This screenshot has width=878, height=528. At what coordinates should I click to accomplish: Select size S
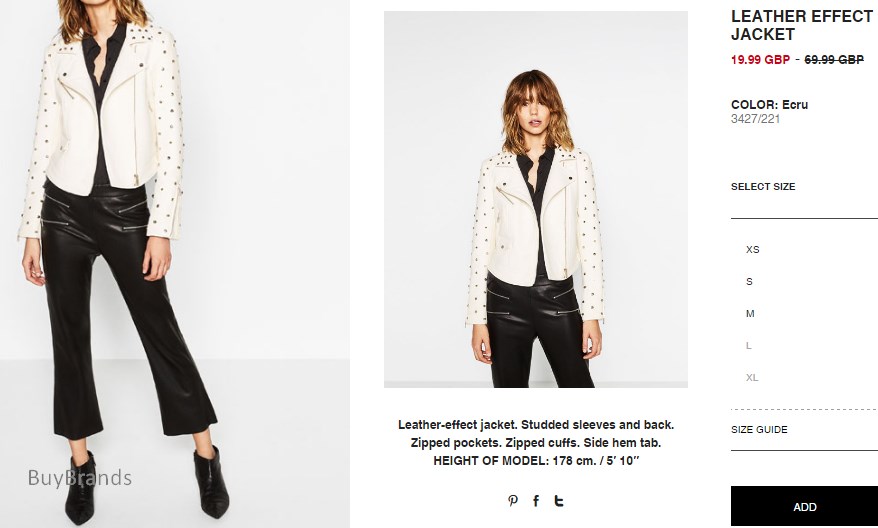tap(749, 282)
